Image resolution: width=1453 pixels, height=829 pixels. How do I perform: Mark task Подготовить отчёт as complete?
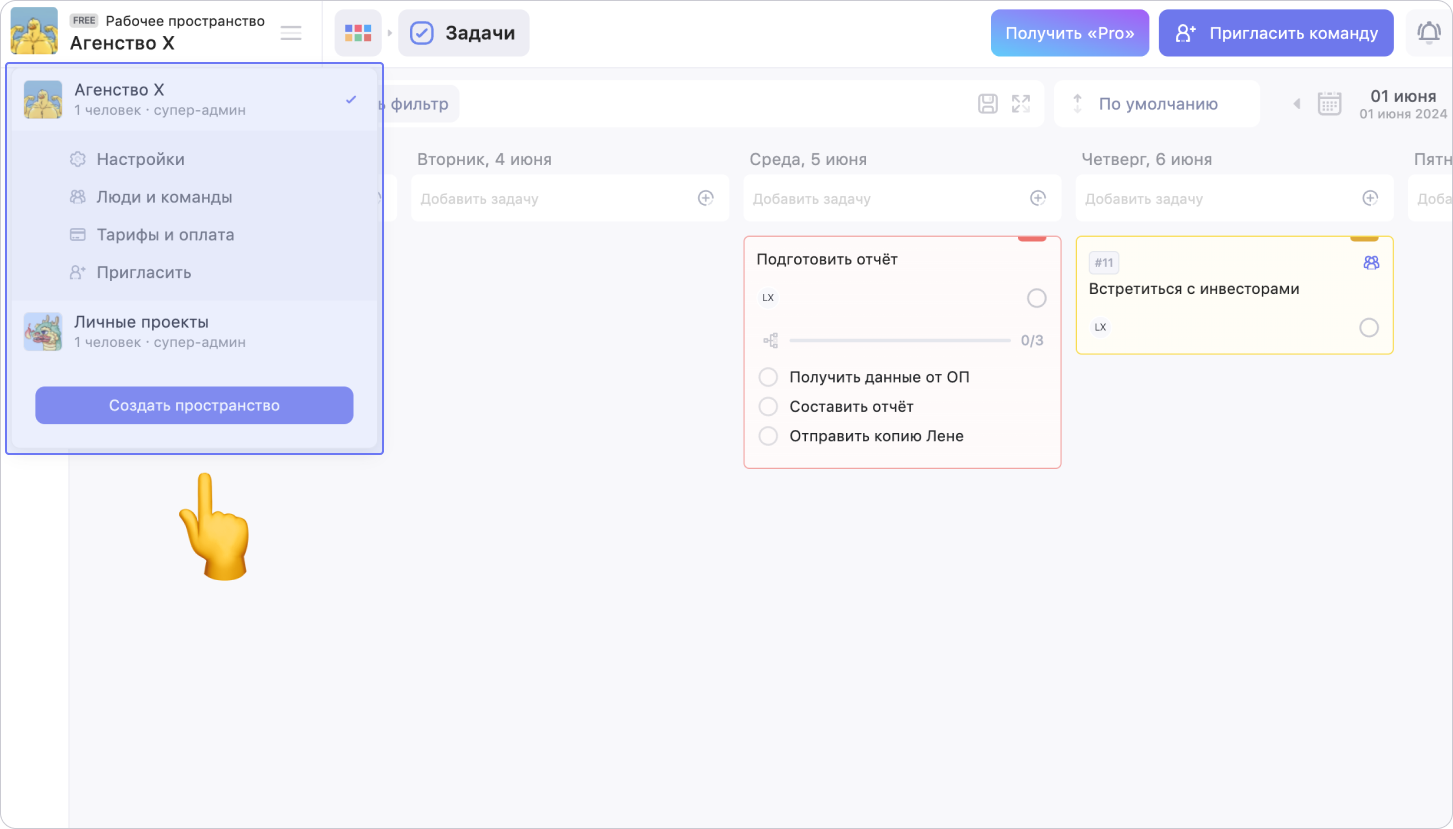[1036, 298]
